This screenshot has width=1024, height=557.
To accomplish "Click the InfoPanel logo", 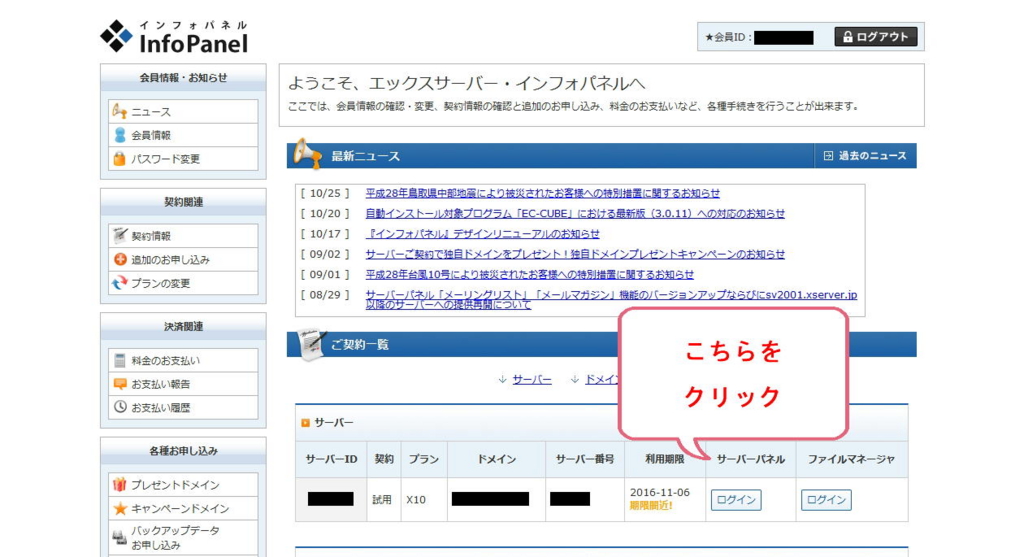I will [x=174, y=37].
